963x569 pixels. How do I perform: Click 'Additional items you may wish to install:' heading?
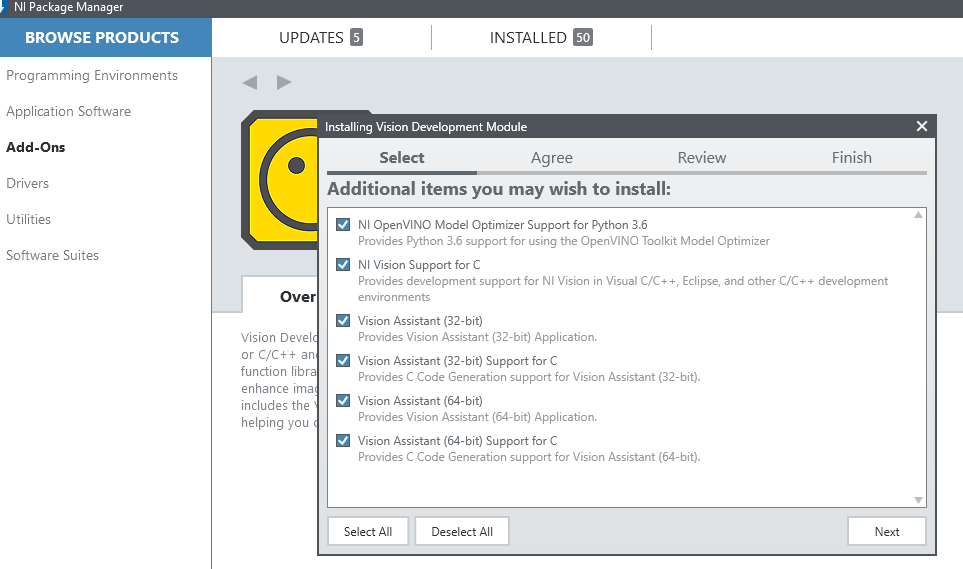pos(499,189)
